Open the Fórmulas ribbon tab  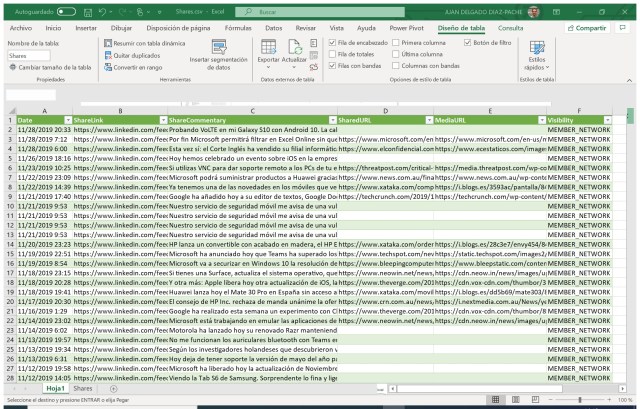238,28
